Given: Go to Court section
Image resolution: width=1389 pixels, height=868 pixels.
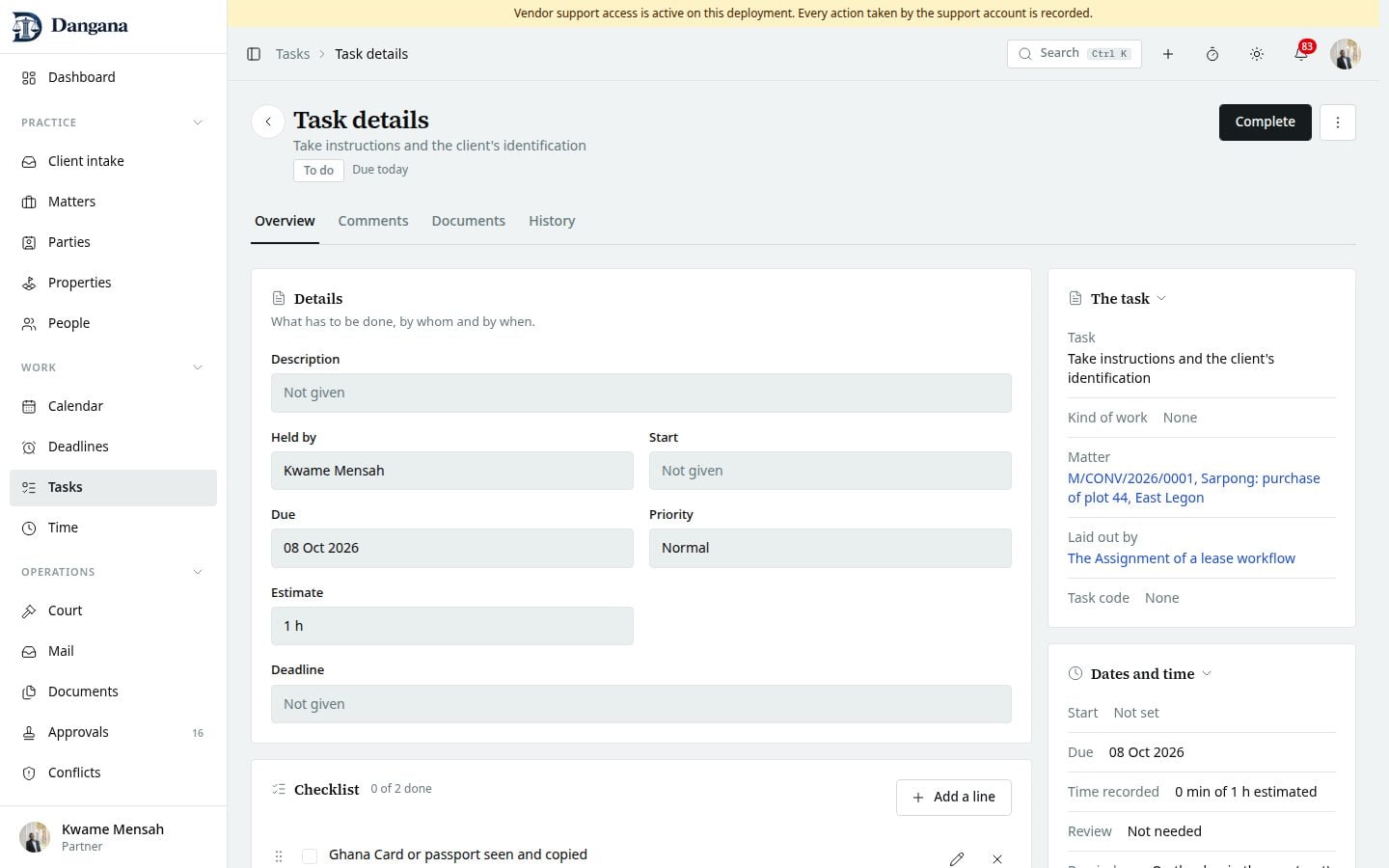Looking at the screenshot, I should (113, 610).
